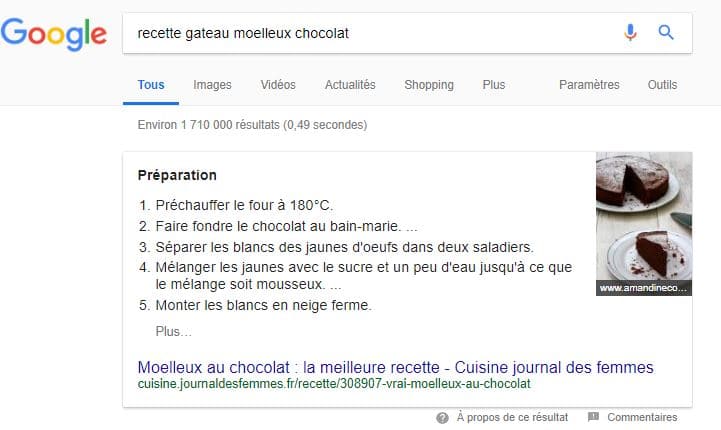Click the cuisine.journaldesfemmes.fr URL

[334, 383]
